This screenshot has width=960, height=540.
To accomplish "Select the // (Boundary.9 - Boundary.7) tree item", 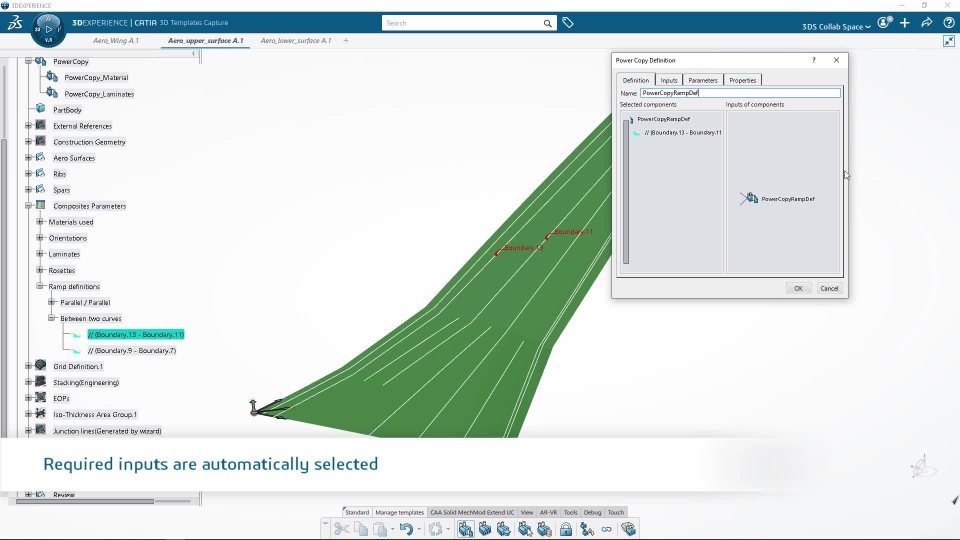I will coord(132,350).
